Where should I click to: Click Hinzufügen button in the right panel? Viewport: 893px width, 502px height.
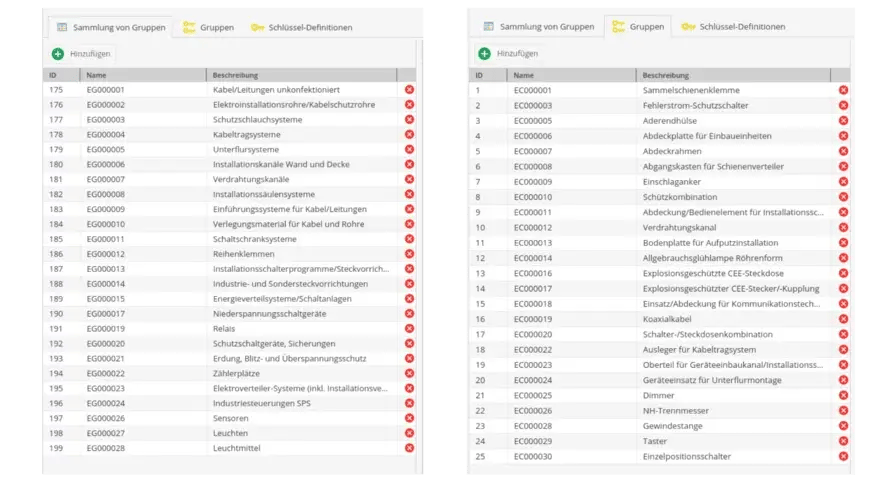tap(509, 54)
